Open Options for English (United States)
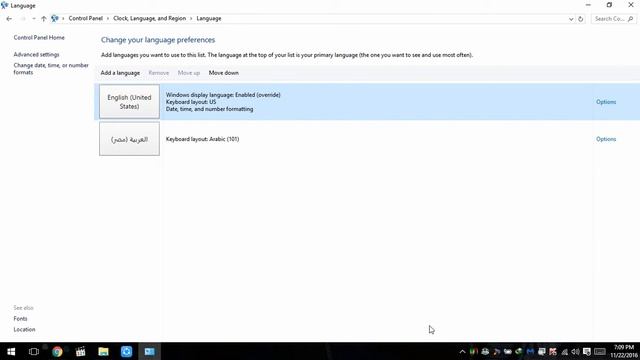 click(x=606, y=102)
